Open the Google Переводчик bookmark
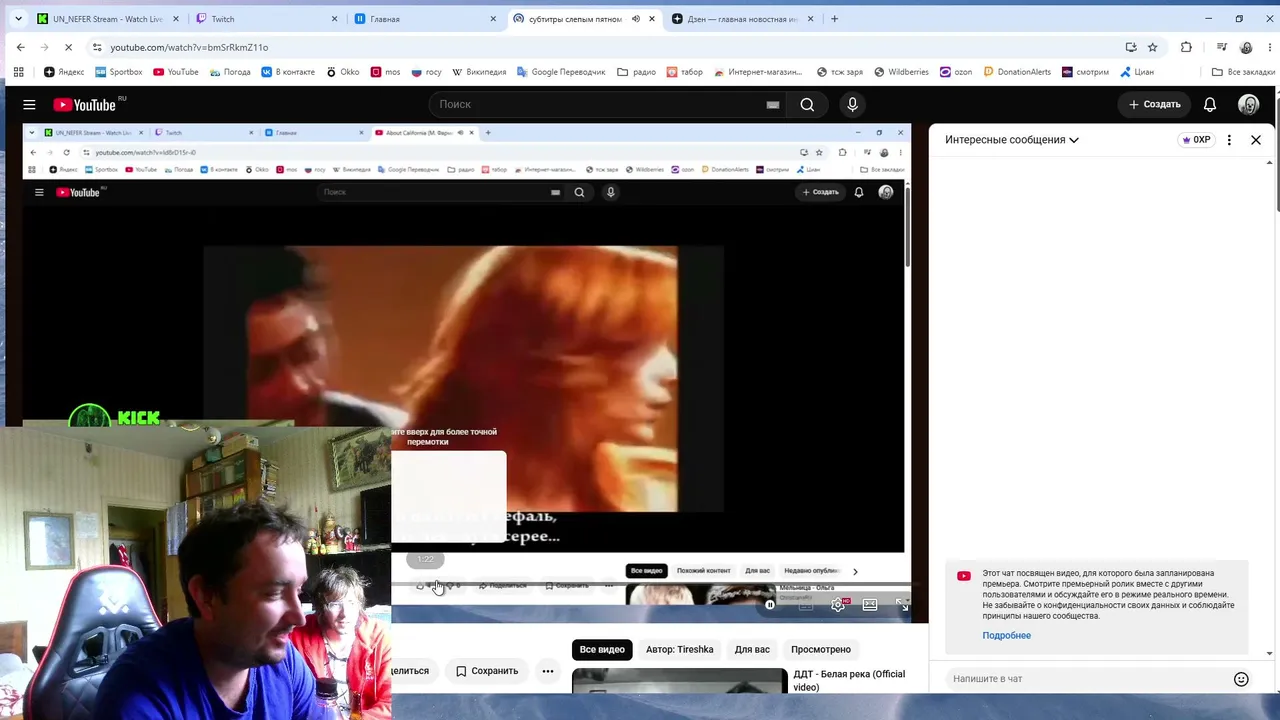This screenshot has height=720, width=1280. 561,72
